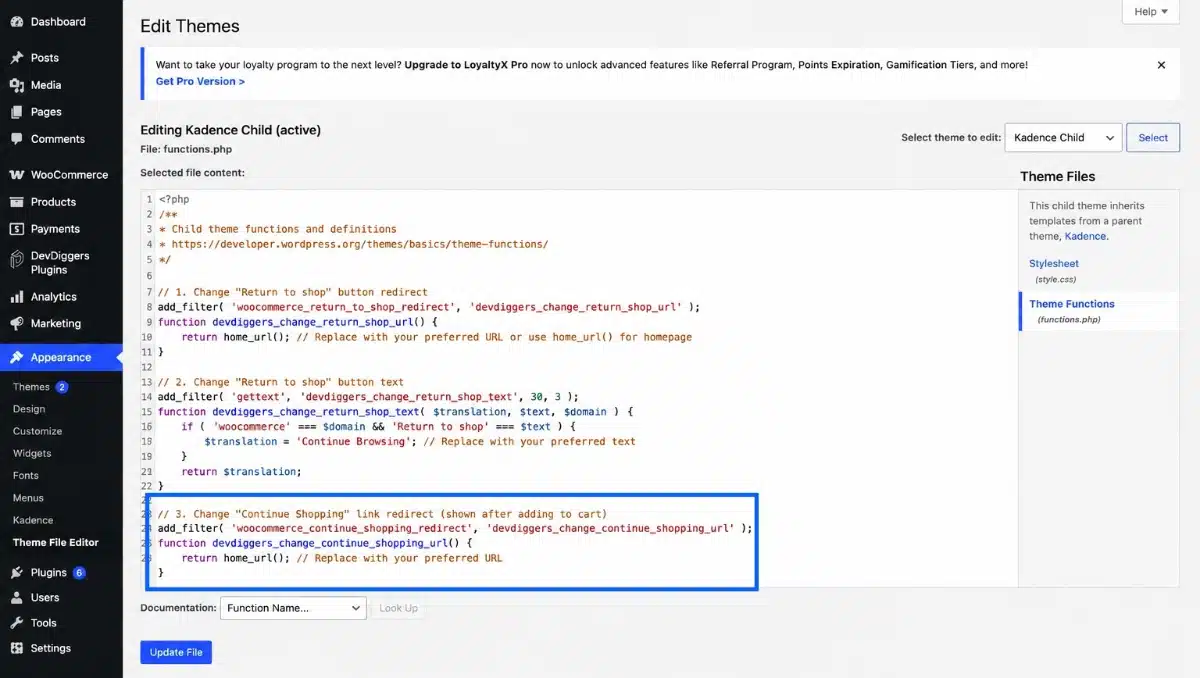Click the Editing Kadence Child (active) heading
1200x678 pixels.
(230, 130)
